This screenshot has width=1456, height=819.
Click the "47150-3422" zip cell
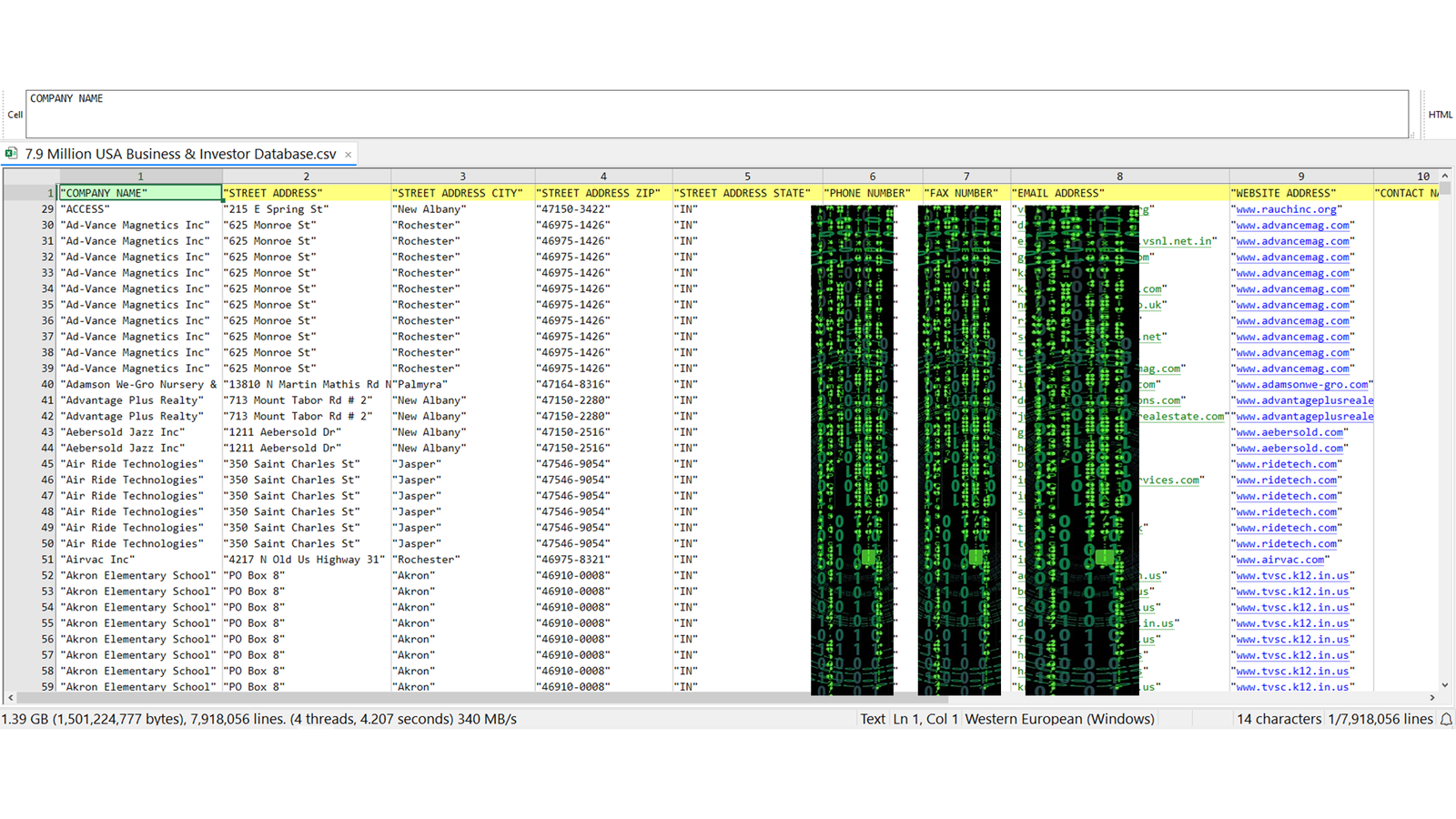coord(603,209)
